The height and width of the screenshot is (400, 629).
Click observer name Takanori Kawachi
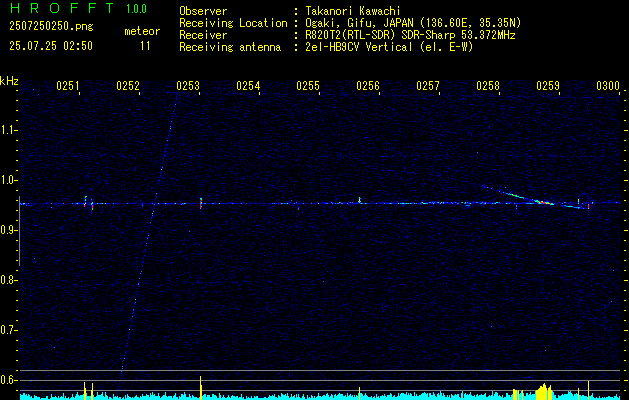coord(353,11)
